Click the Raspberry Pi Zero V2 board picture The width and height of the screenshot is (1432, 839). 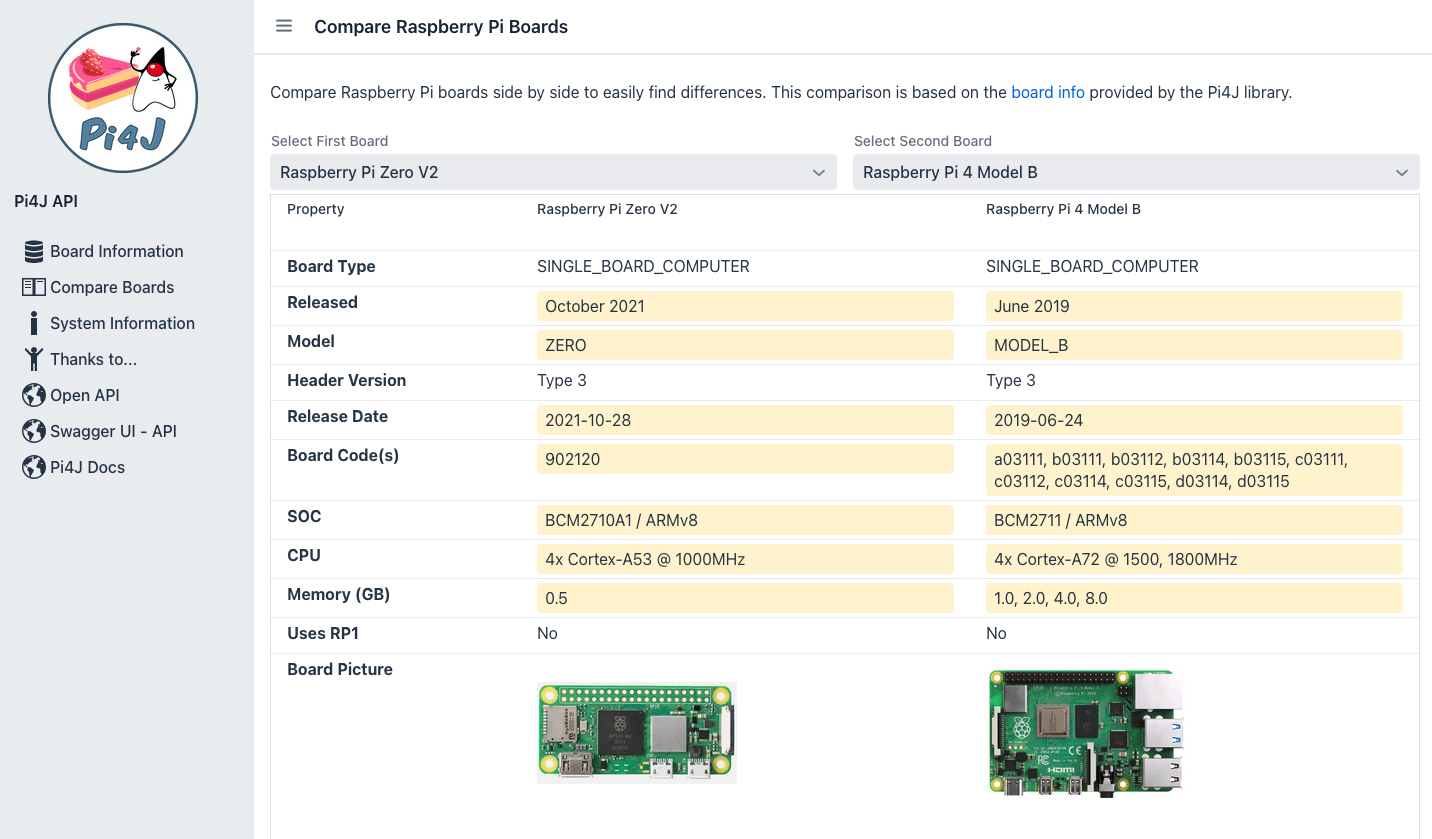click(x=637, y=733)
